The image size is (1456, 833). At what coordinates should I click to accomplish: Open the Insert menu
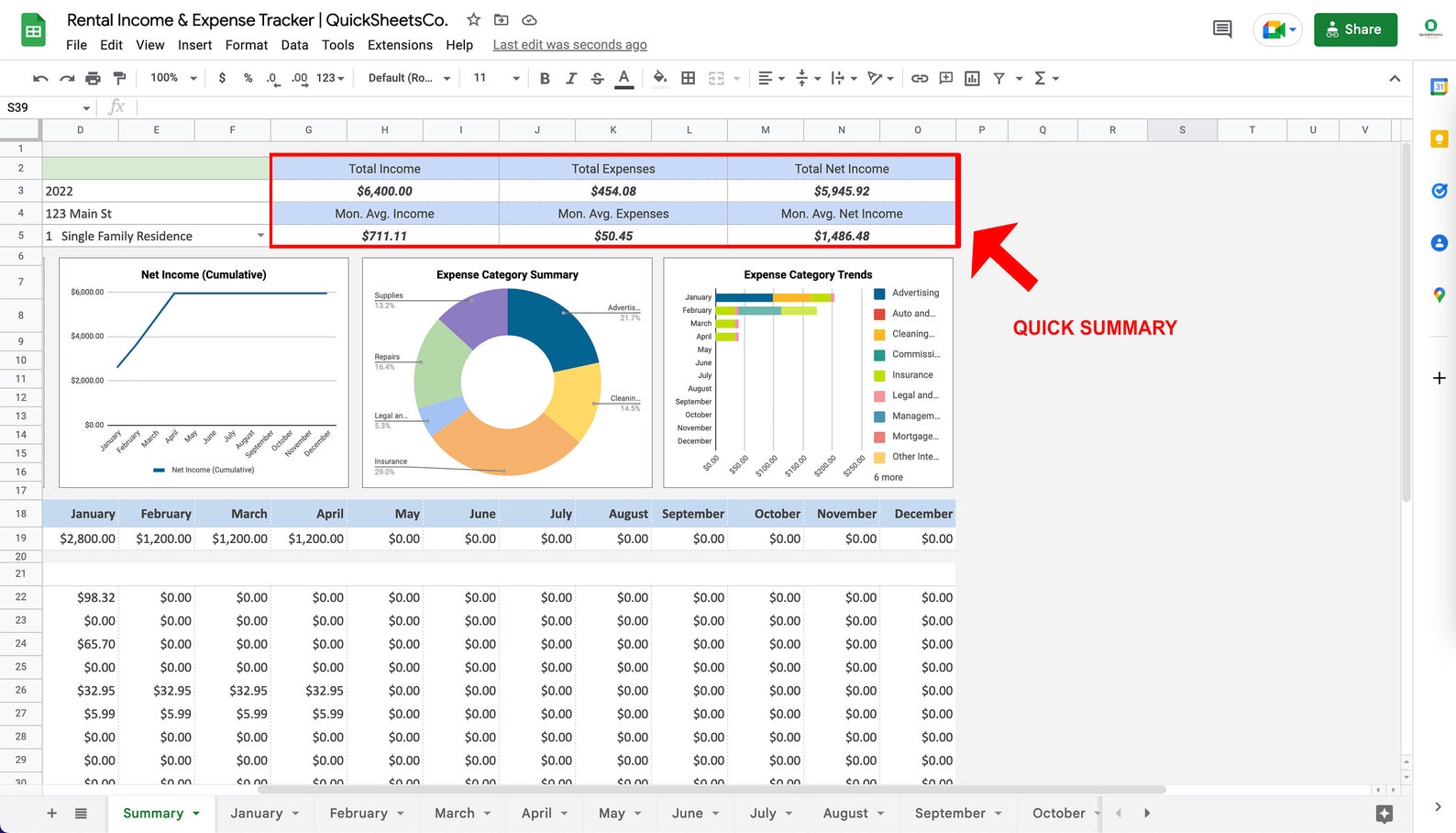click(194, 45)
